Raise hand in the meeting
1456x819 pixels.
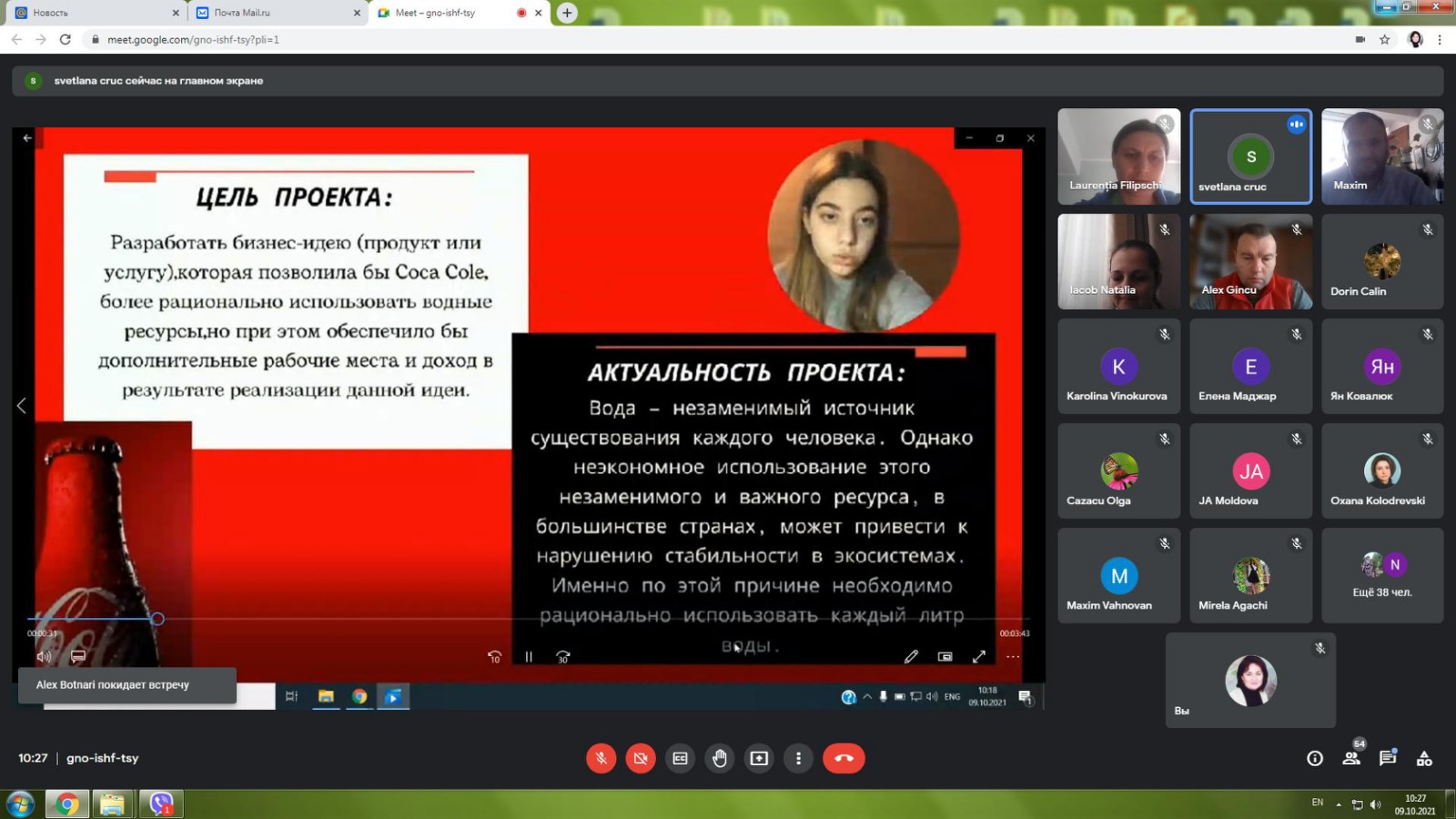(720, 758)
